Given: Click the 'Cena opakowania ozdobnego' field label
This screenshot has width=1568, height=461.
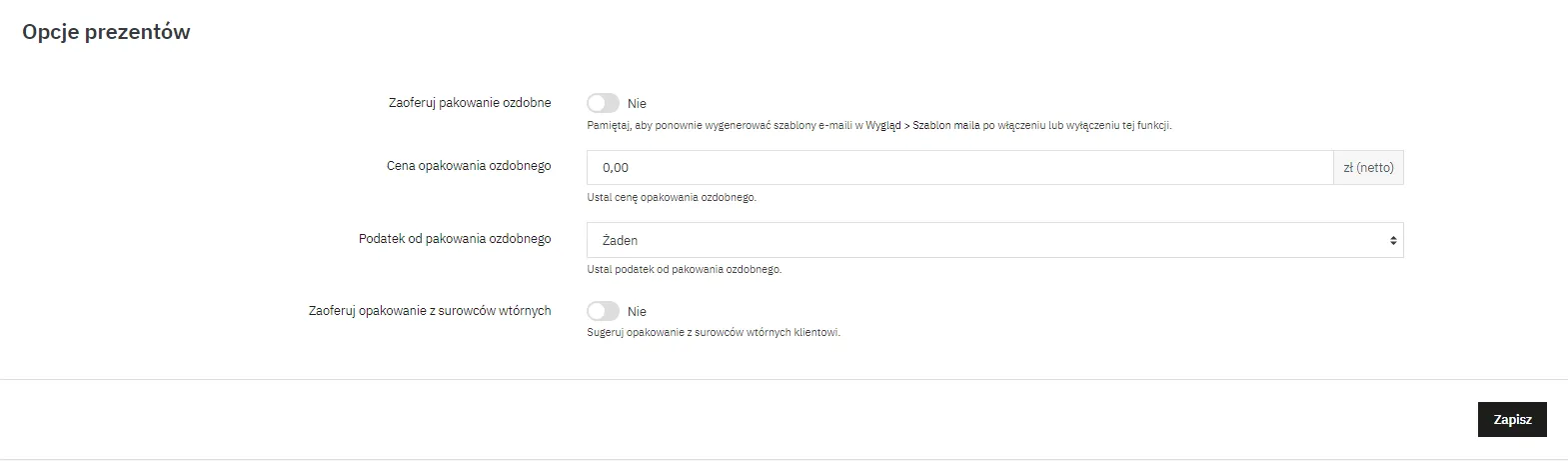Looking at the screenshot, I should coord(469,166).
